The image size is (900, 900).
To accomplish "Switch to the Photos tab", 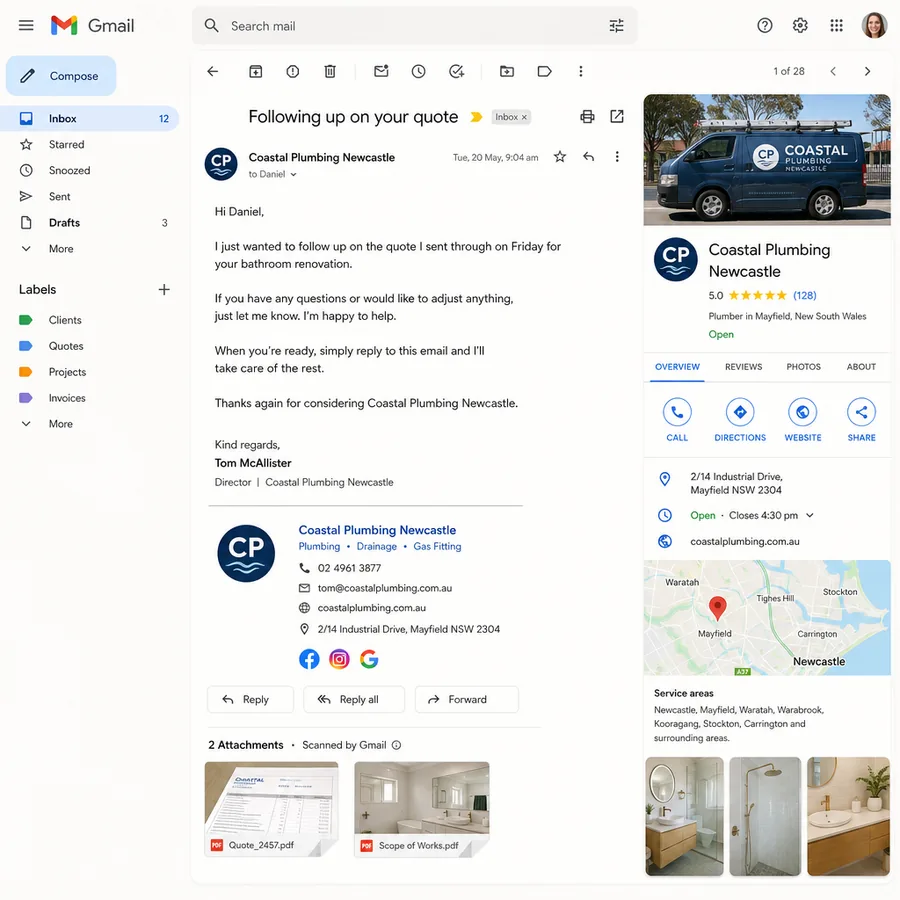I will click(x=804, y=367).
